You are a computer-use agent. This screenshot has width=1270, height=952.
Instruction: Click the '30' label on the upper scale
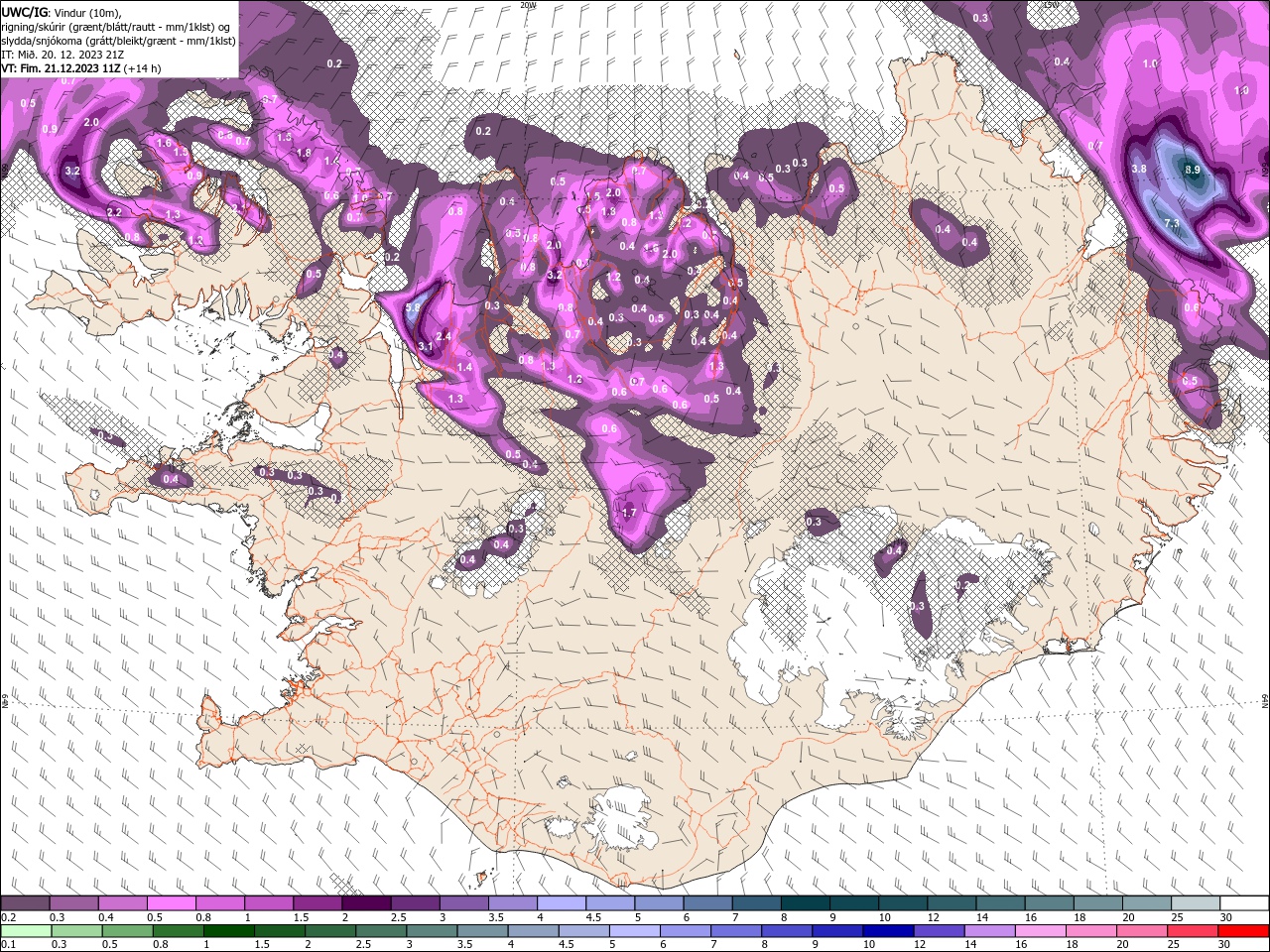1225,917
